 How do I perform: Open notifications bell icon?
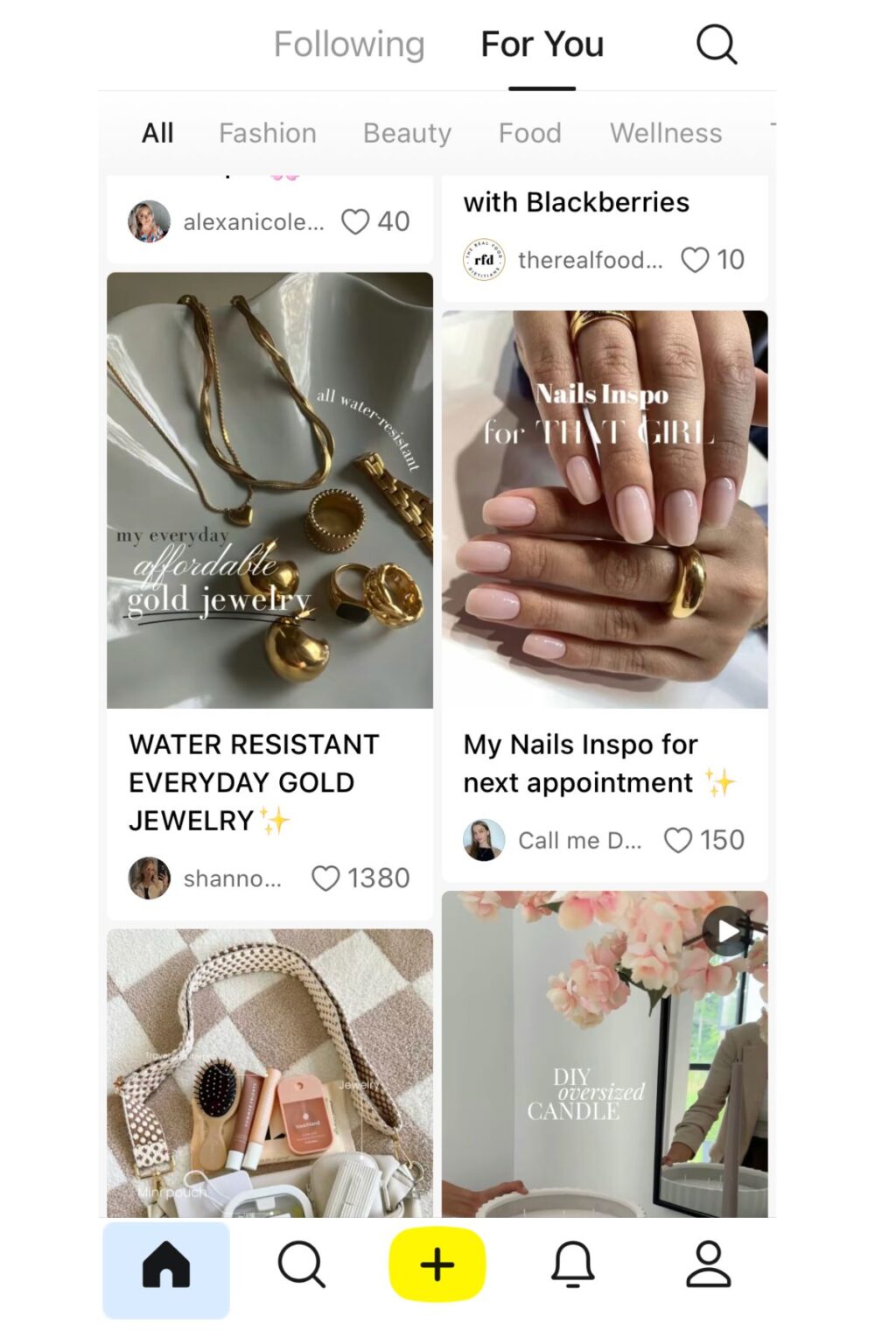pos(573,1265)
